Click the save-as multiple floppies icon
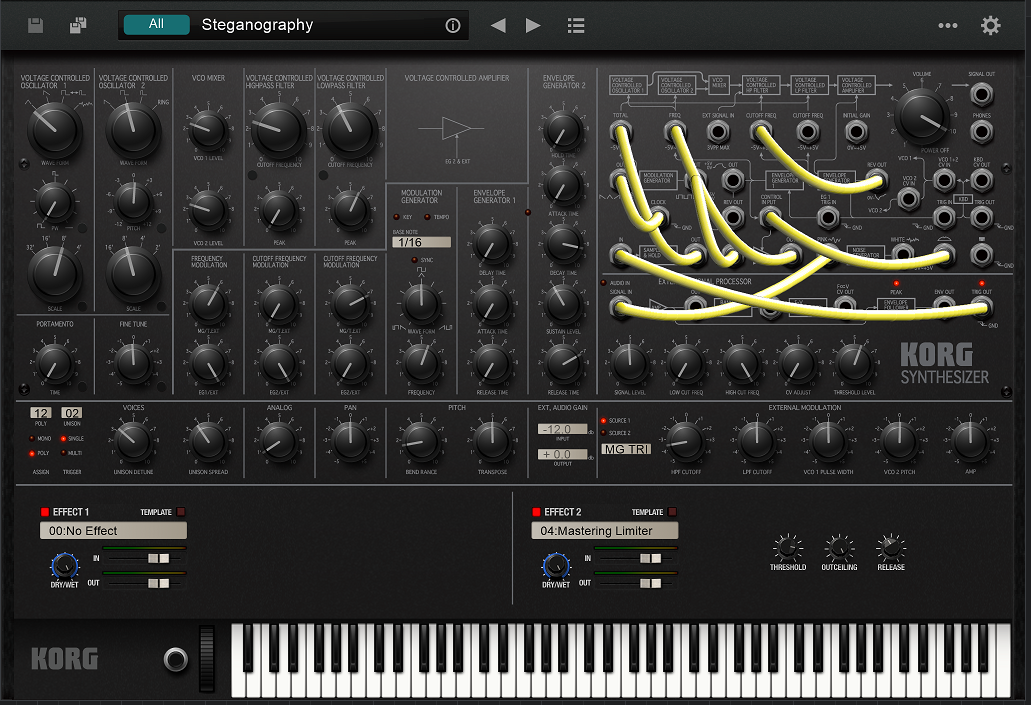 click(x=78, y=26)
